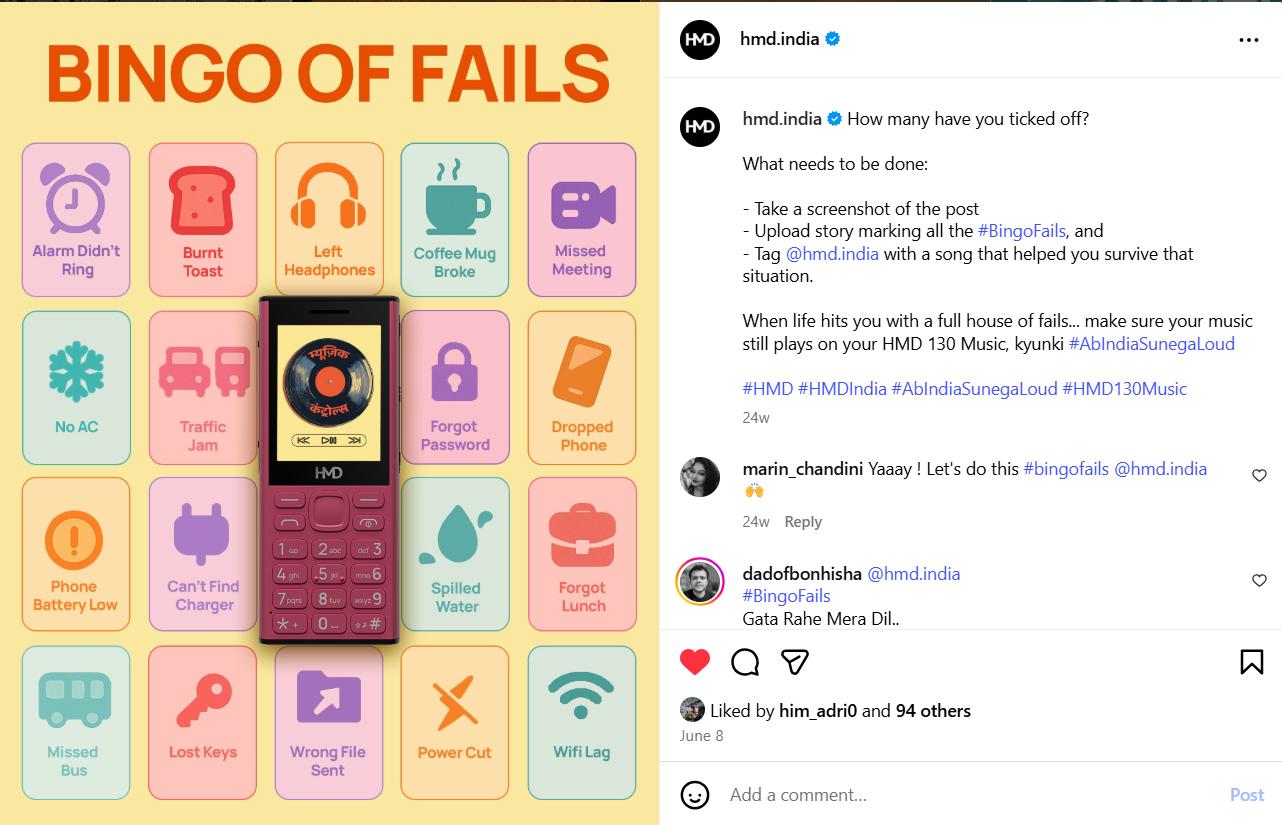Open the three-dot more options menu
The image size is (1282, 825).
(1249, 40)
